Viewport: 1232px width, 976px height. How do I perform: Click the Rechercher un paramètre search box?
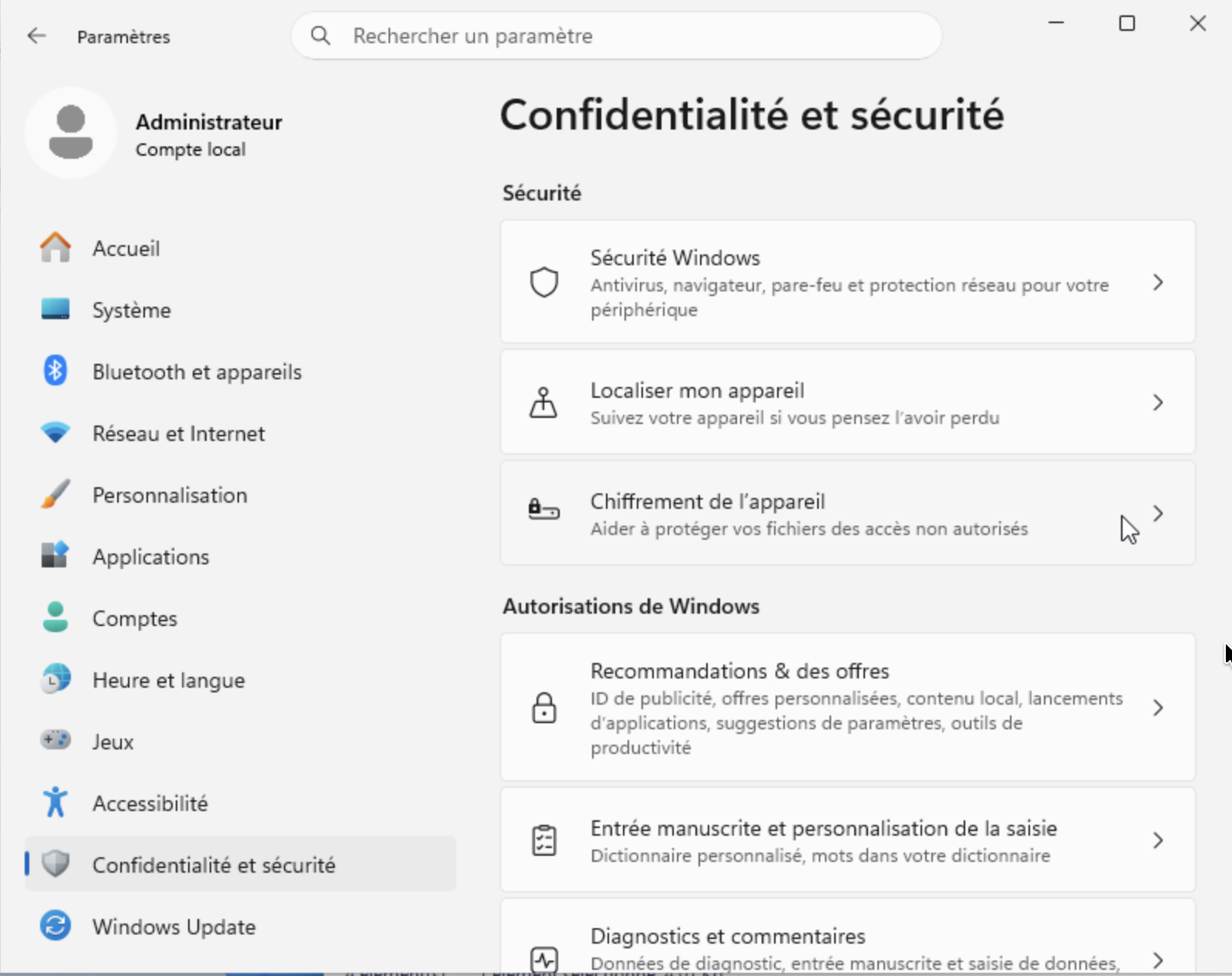tap(617, 35)
